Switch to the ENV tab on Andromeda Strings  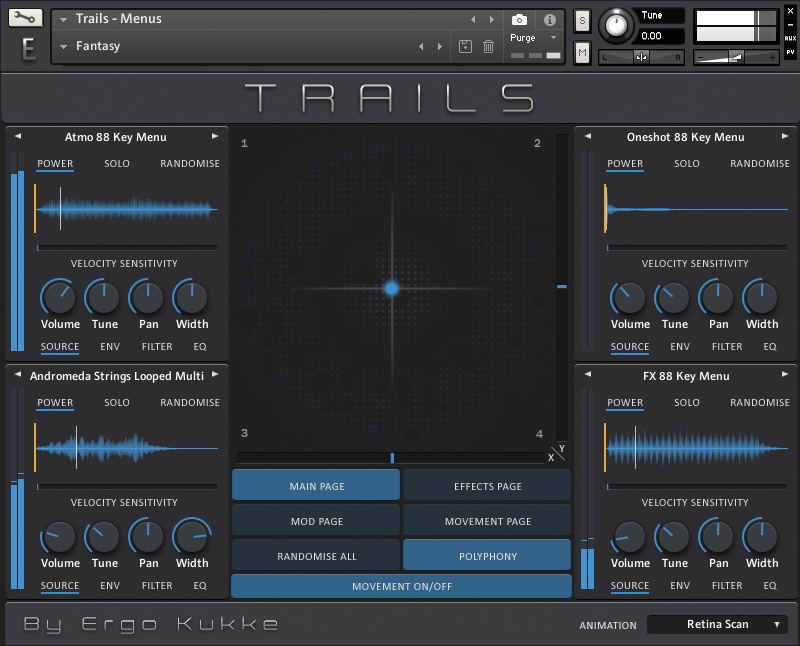click(x=110, y=585)
